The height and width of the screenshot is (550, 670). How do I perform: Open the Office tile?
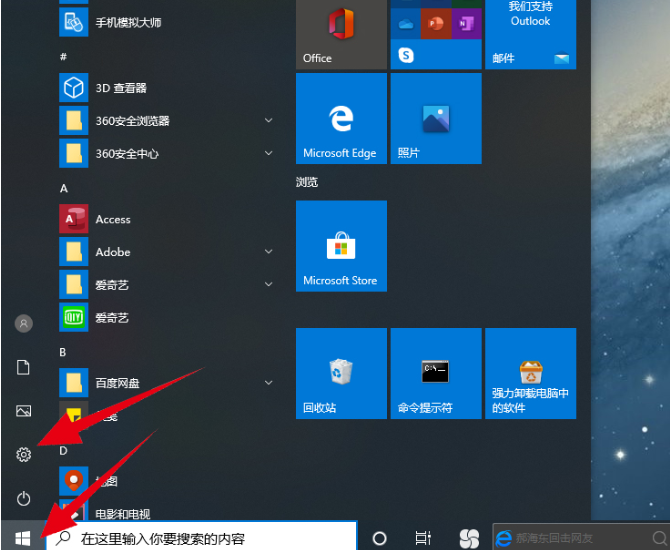(x=341, y=34)
